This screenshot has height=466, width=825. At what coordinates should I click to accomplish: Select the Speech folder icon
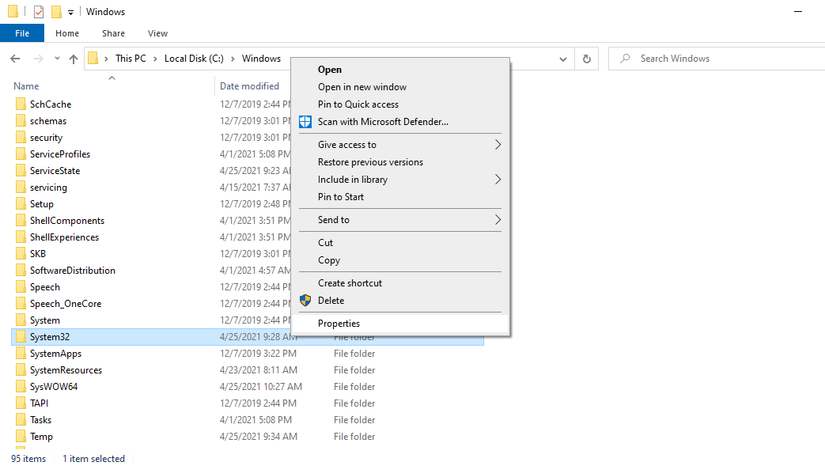pyautogui.click(x=21, y=287)
